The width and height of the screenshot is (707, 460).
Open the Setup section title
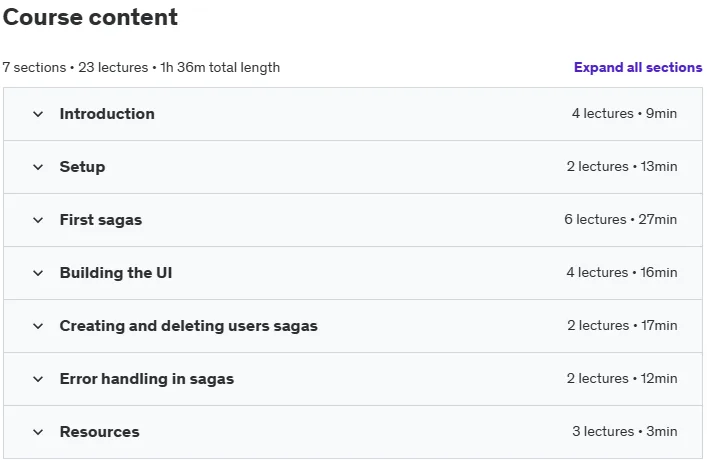click(83, 167)
